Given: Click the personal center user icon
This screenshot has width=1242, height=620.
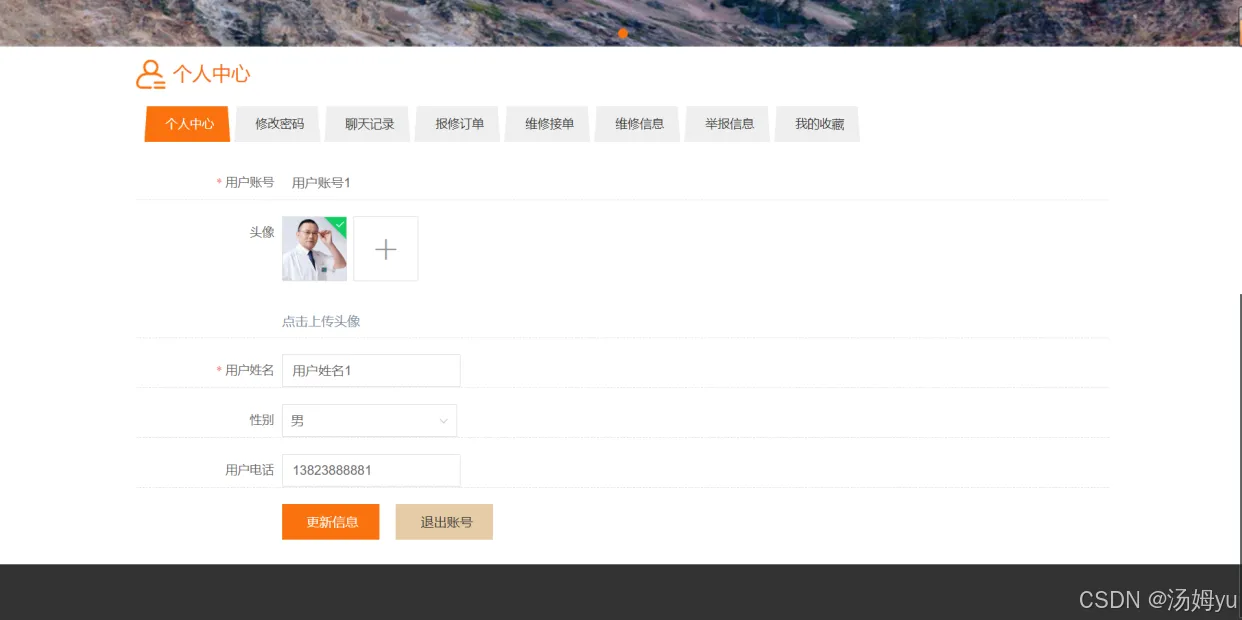Looking at the screenshot, I should click(x=151, y=74).
